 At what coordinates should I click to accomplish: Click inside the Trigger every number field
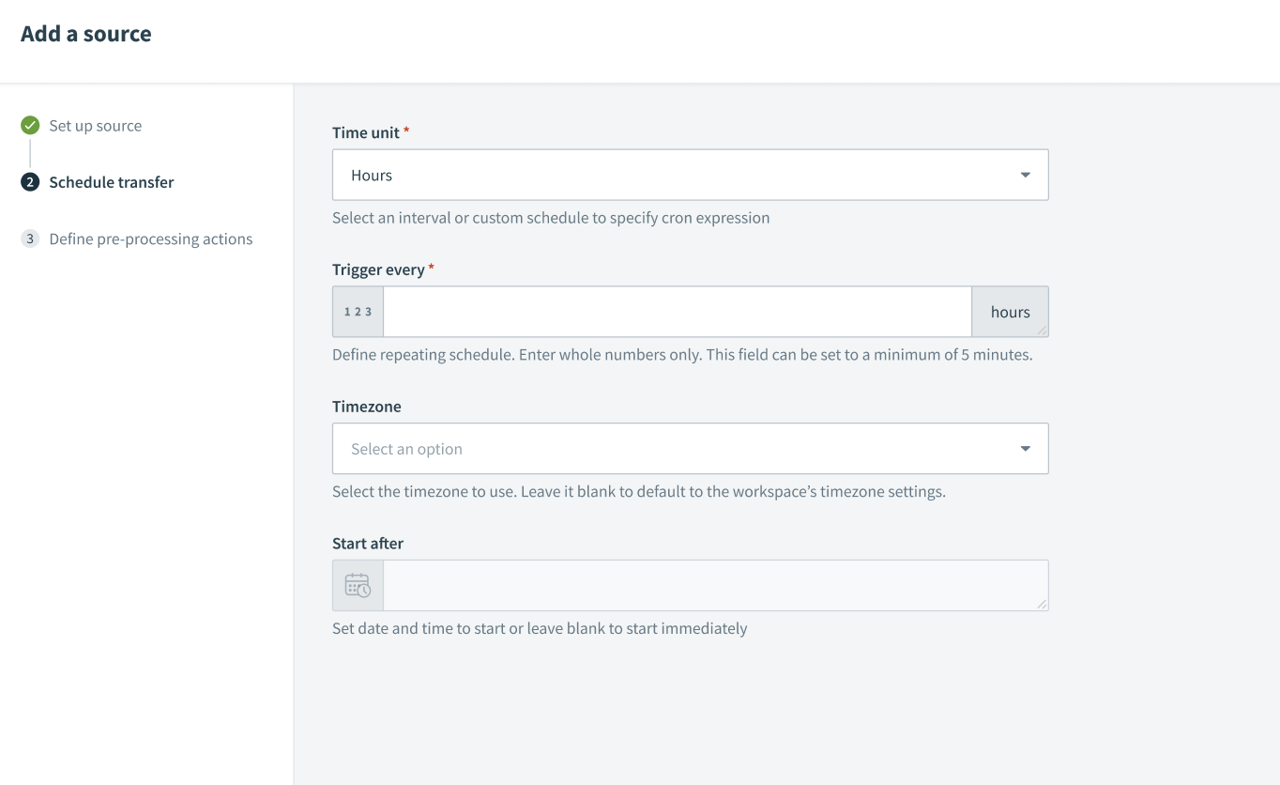coord(676,311)
